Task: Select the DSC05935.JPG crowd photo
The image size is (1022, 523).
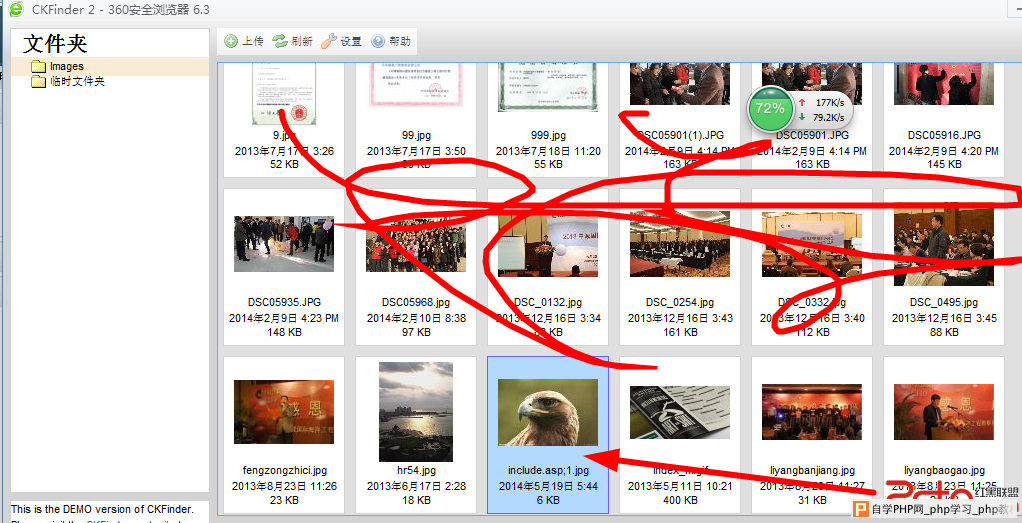Action: tap(284, 244)
